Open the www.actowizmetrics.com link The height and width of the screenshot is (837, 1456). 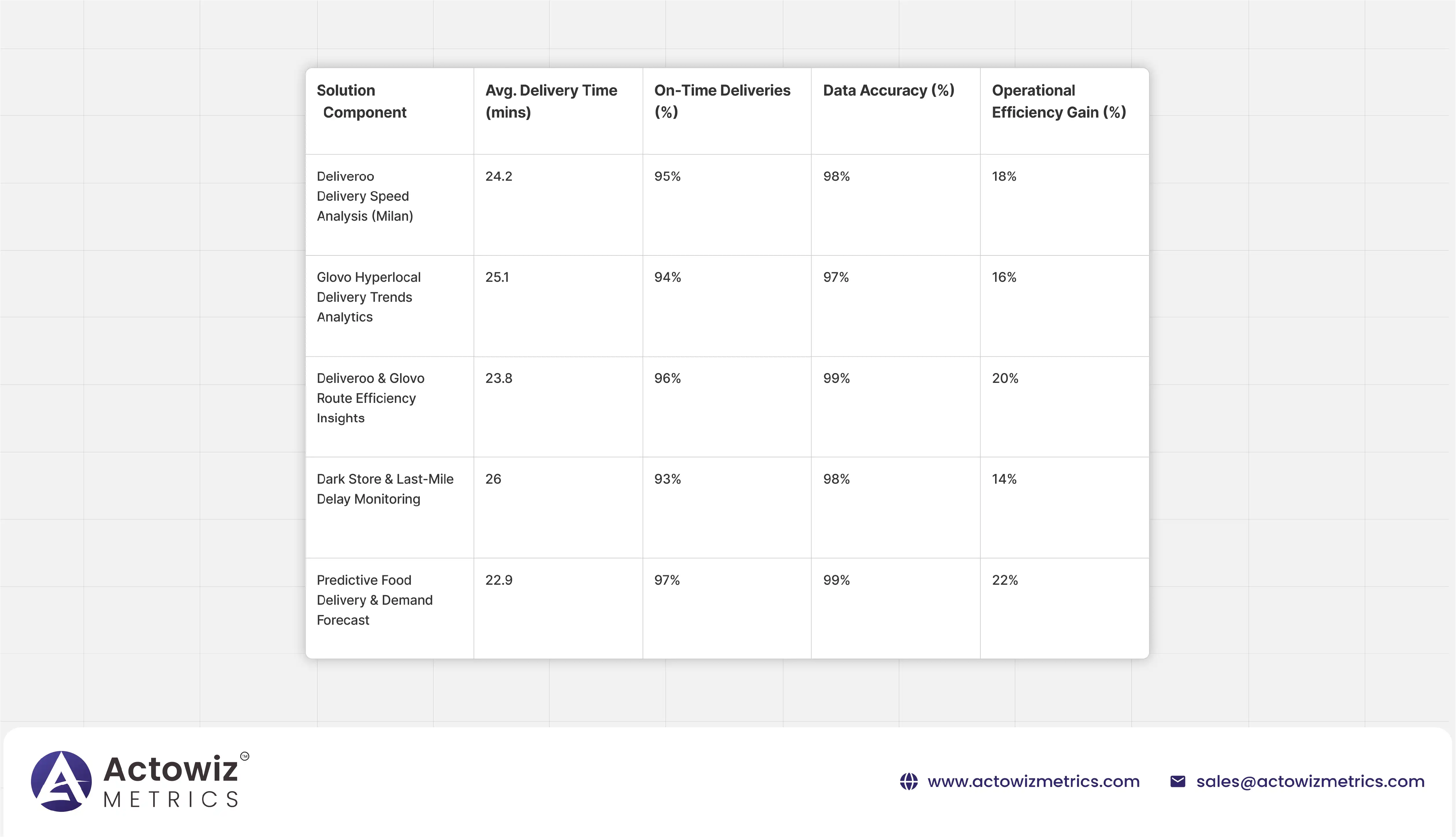coord(1033,782)
